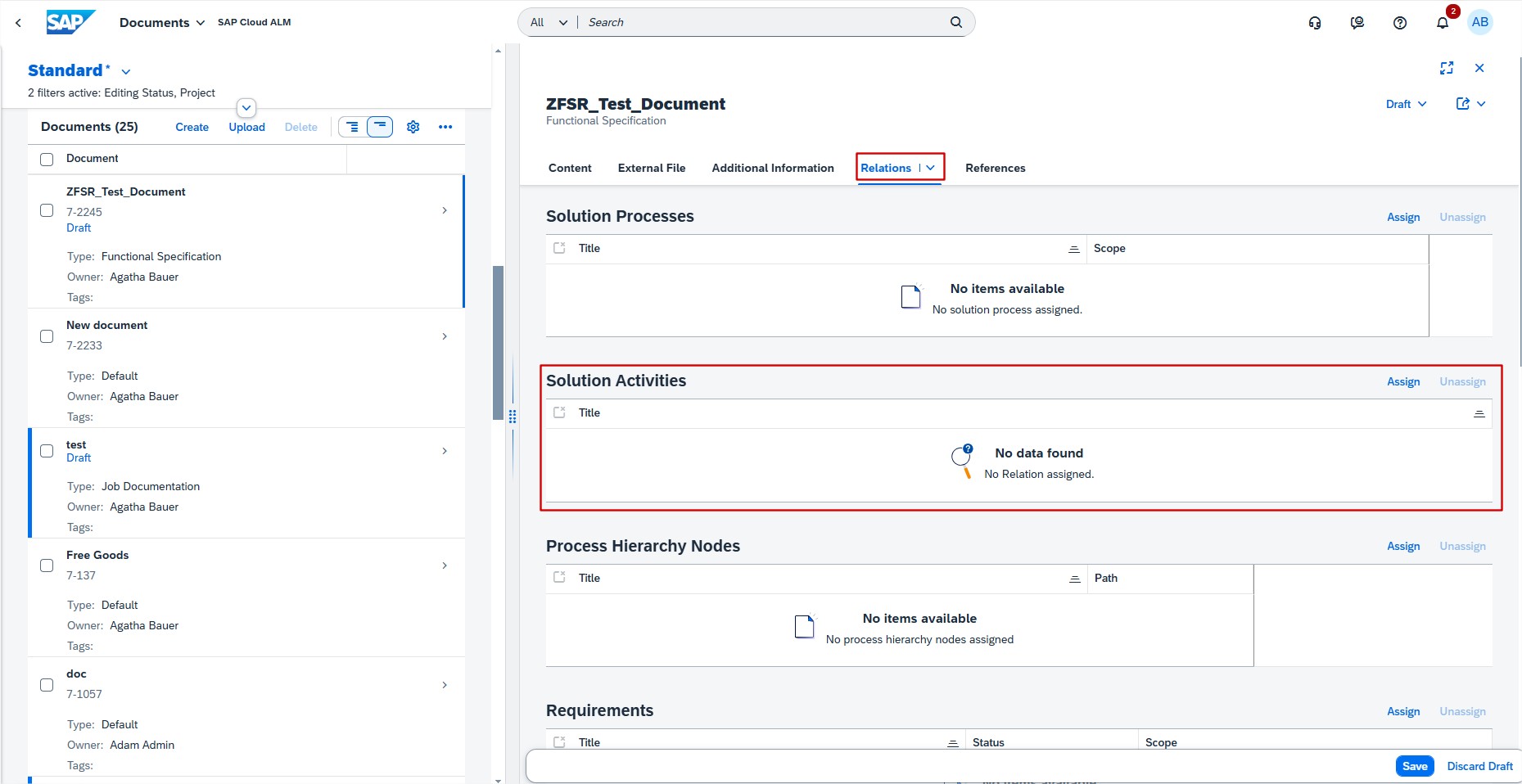Open the All search scope dropdown

point(548,22)
